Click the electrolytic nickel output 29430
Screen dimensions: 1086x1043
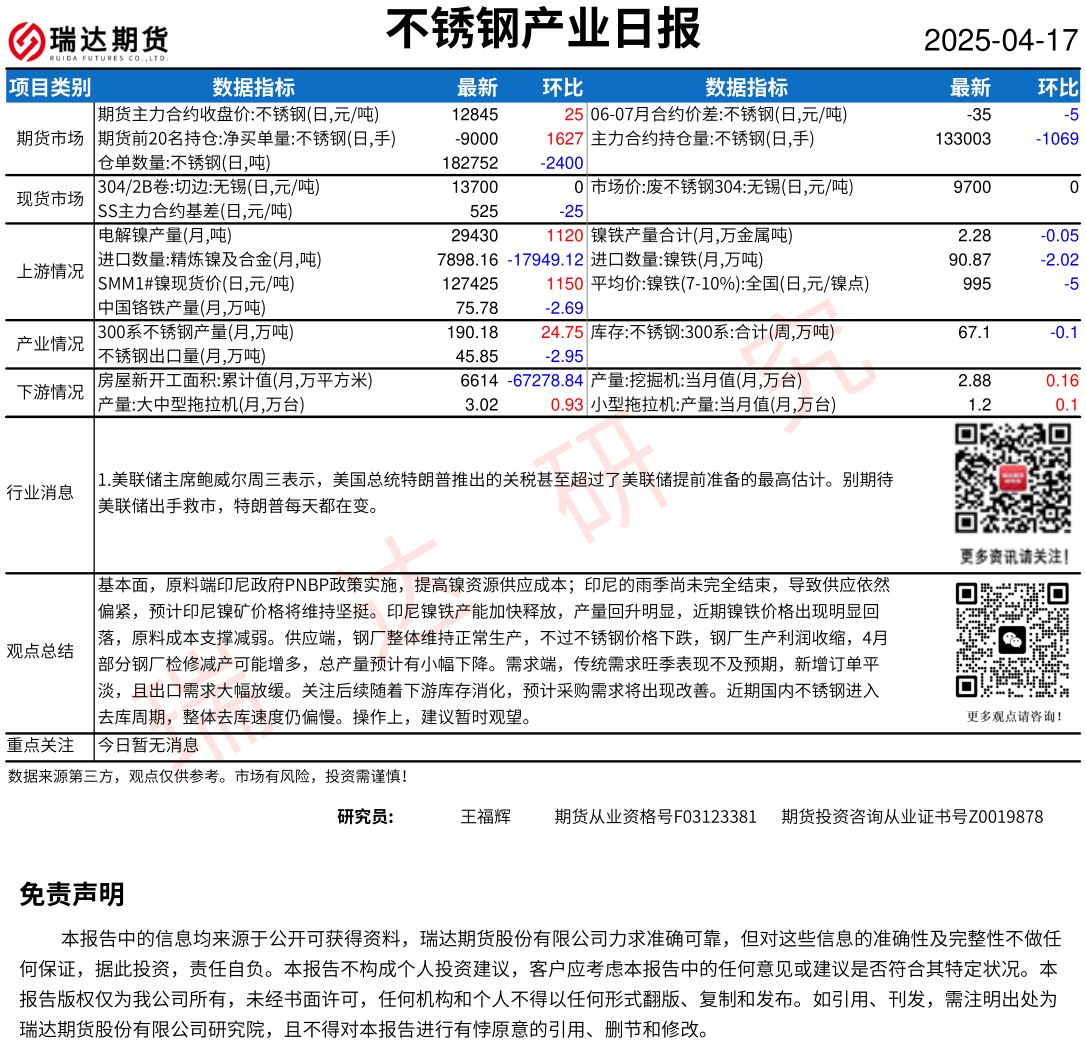[475, 235]
